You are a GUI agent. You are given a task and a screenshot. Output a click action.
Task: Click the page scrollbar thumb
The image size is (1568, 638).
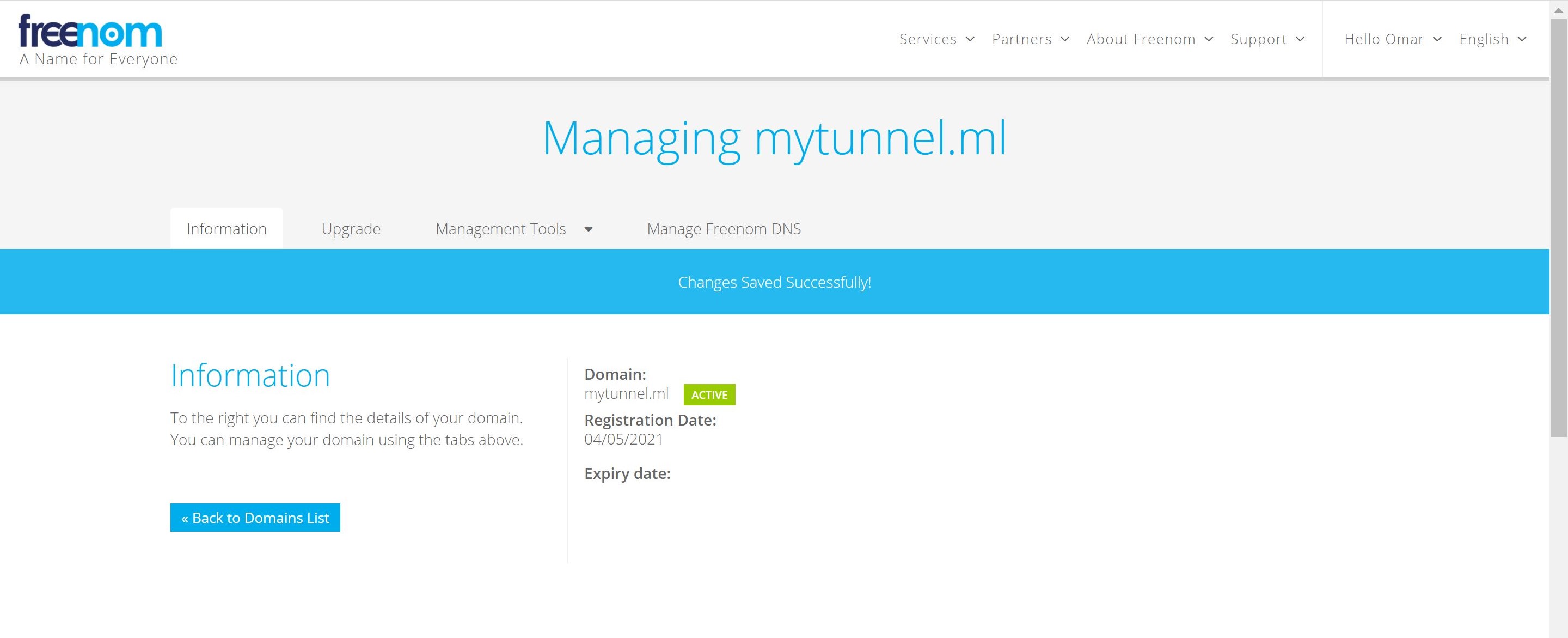tap(1558, 227)
